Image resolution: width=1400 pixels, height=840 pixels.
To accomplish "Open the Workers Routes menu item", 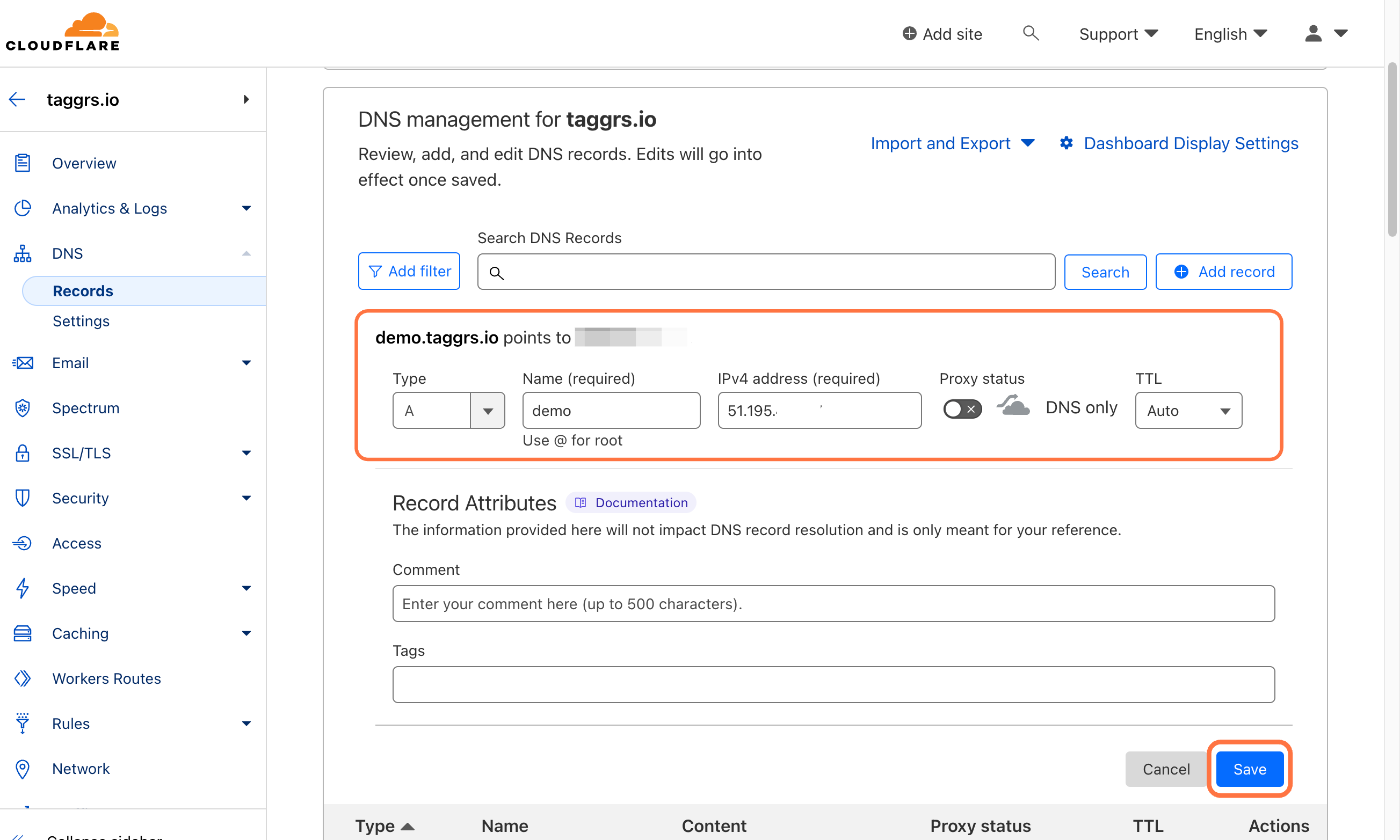I will pyautogui.click(x=106, y=678).
